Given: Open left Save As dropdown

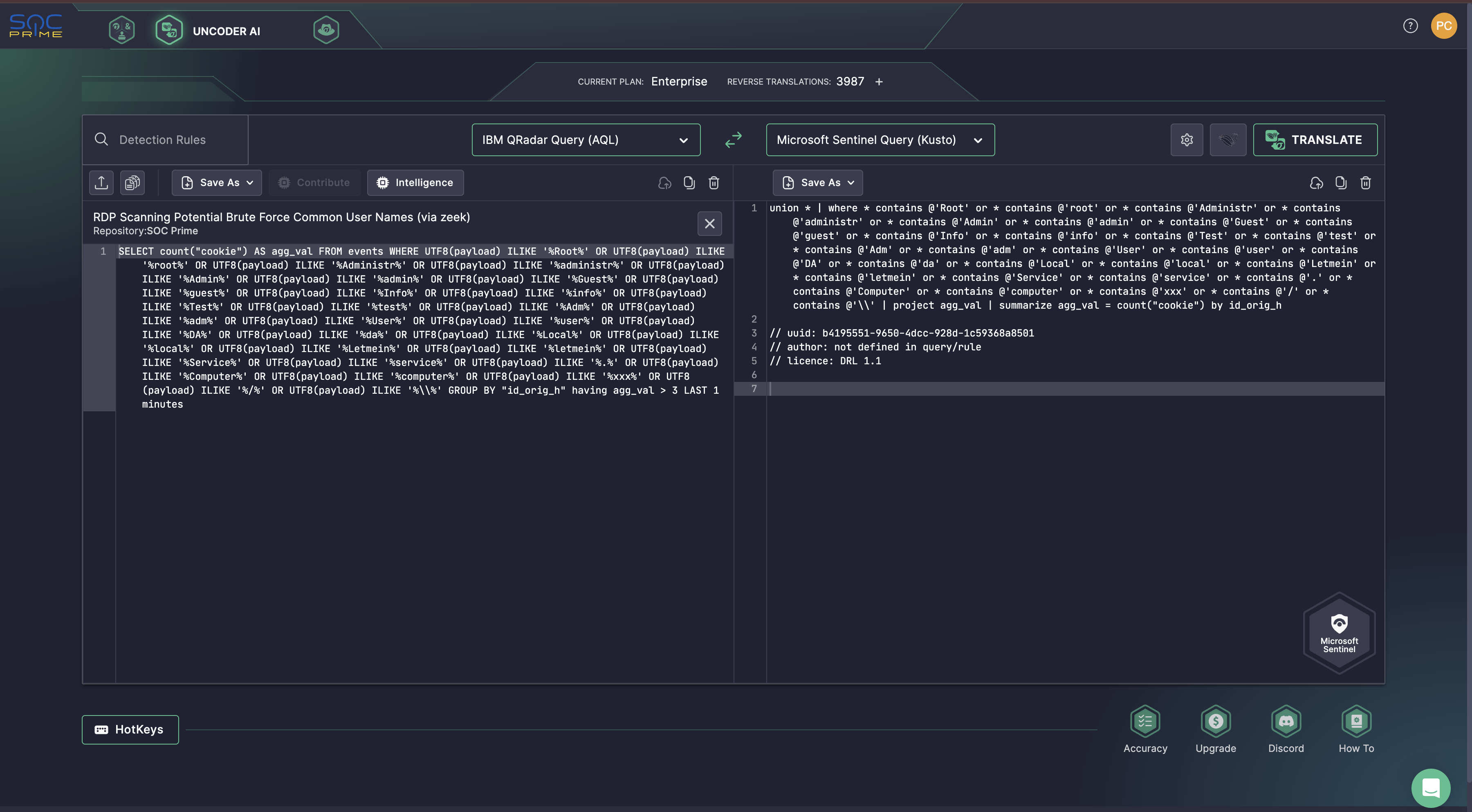Looking at the screenshot, I should click(217, 182).
